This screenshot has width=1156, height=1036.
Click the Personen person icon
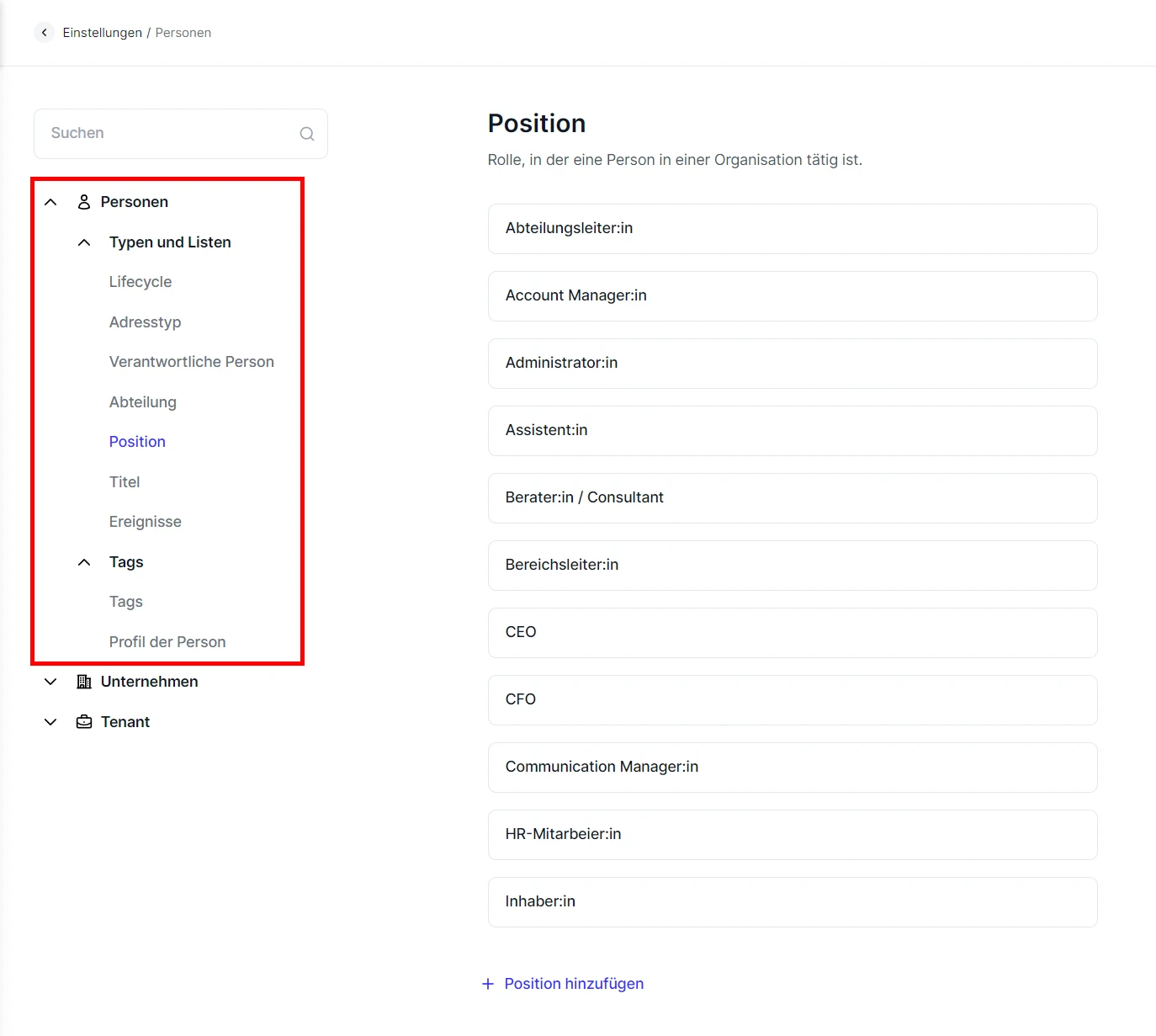[84, 202]
